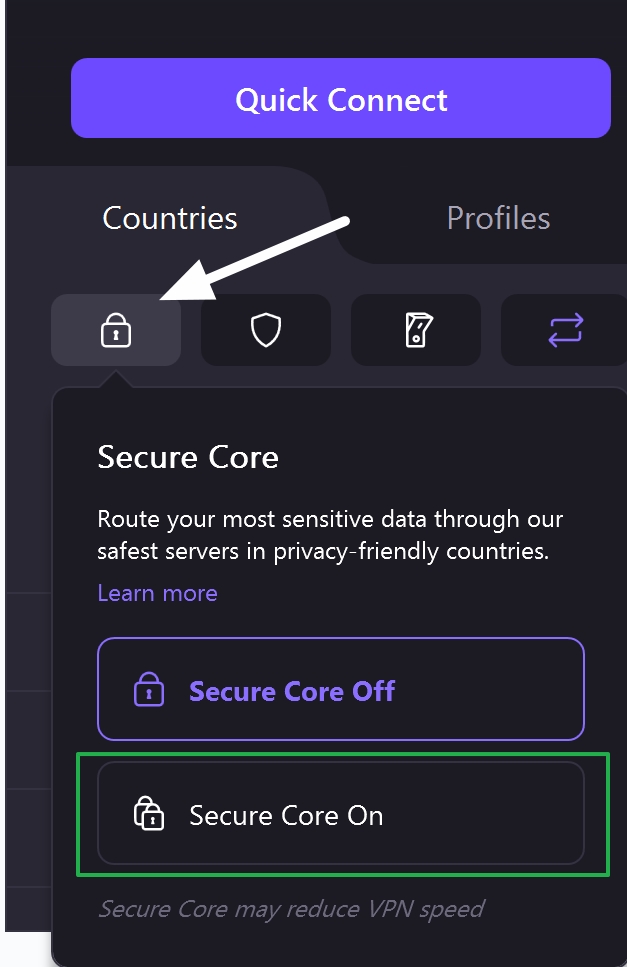The height and width of the screenshot is (967, 627).
Task: Switch to the Countries tab
Action: pyautogui.click(x=170, y=218)
